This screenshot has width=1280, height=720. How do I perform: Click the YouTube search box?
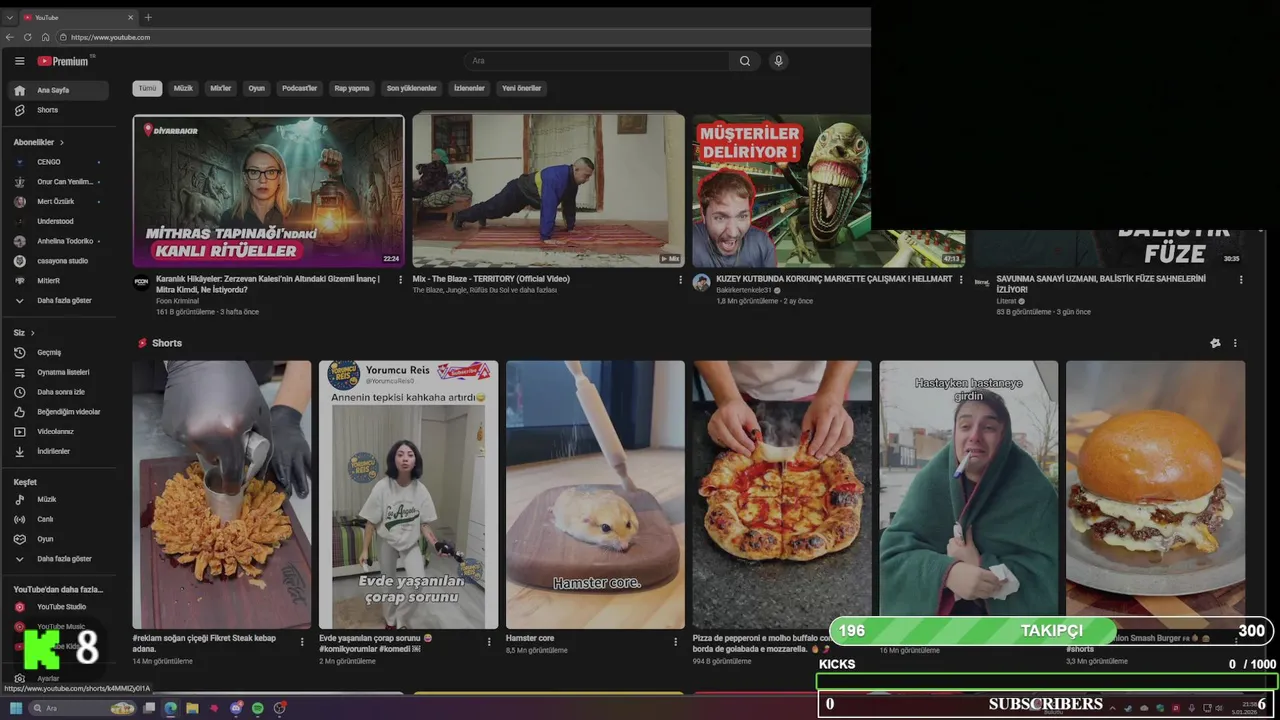[598, 61]
